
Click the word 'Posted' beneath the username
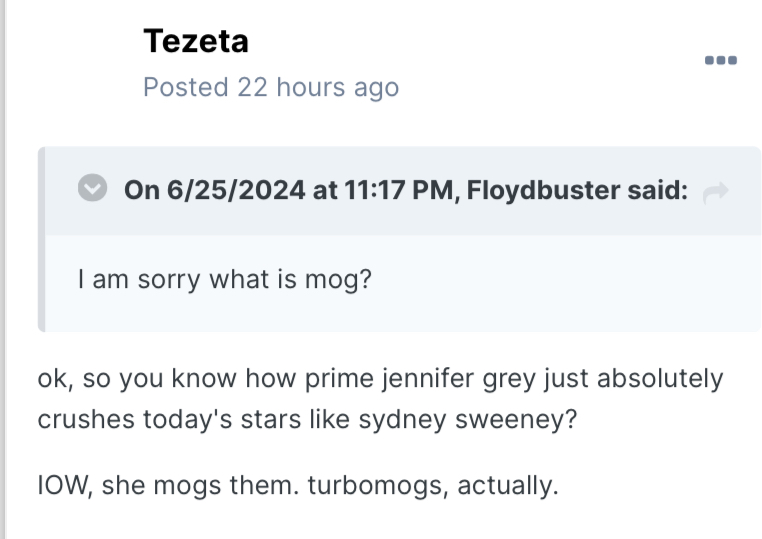[186, 88]
